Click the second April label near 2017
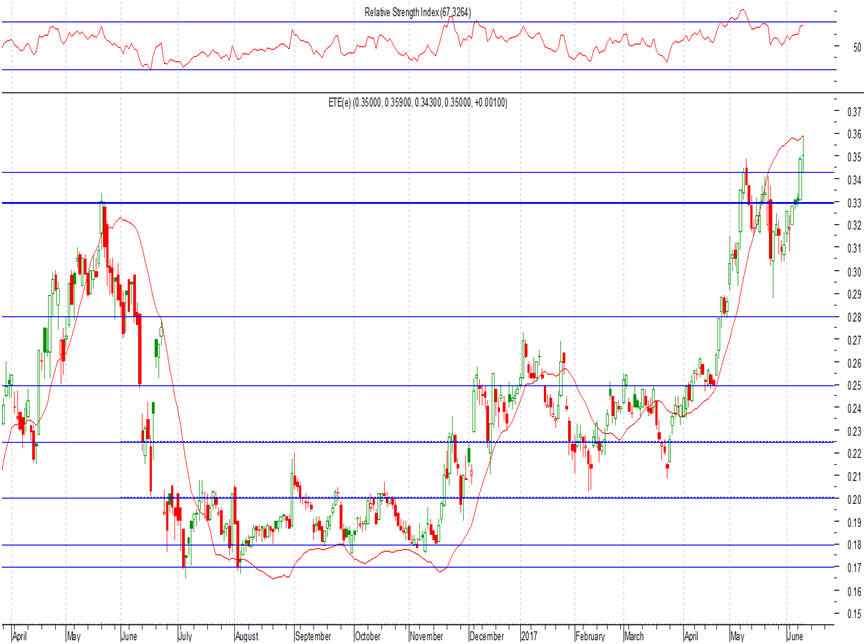This screenshot has height=644, width=866. tap(691, 636)
